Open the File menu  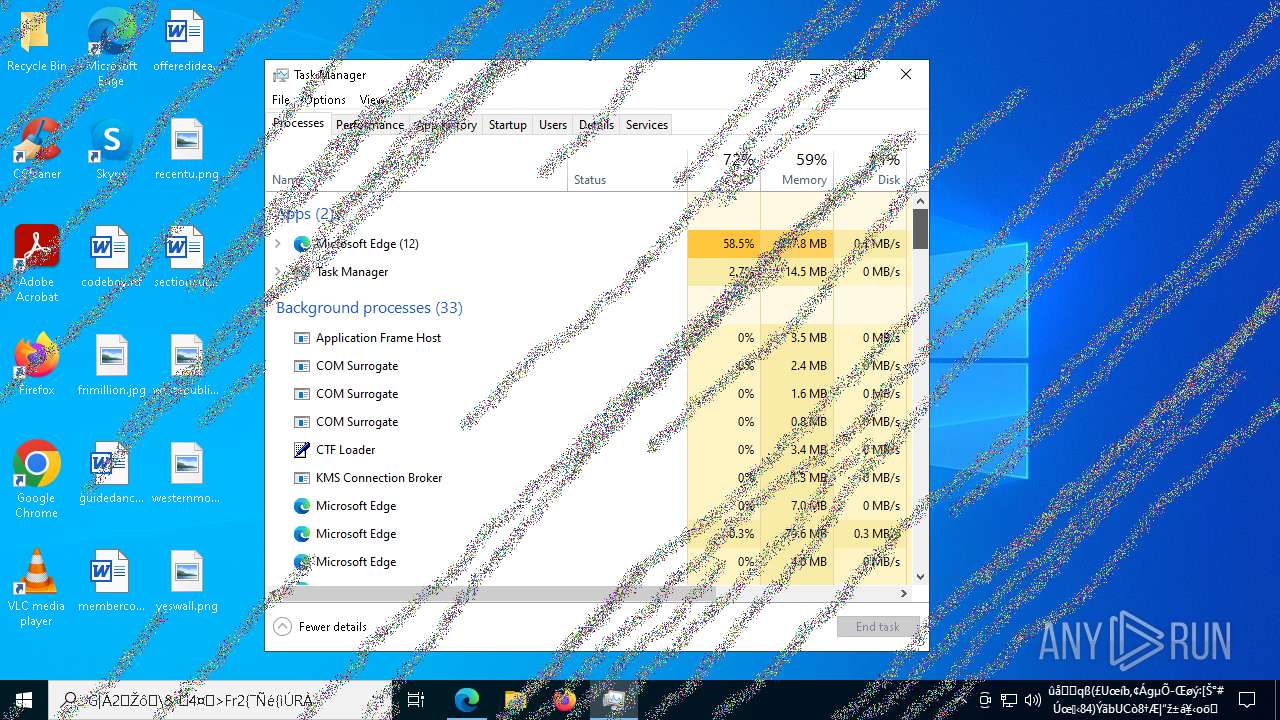pos(281,100)
